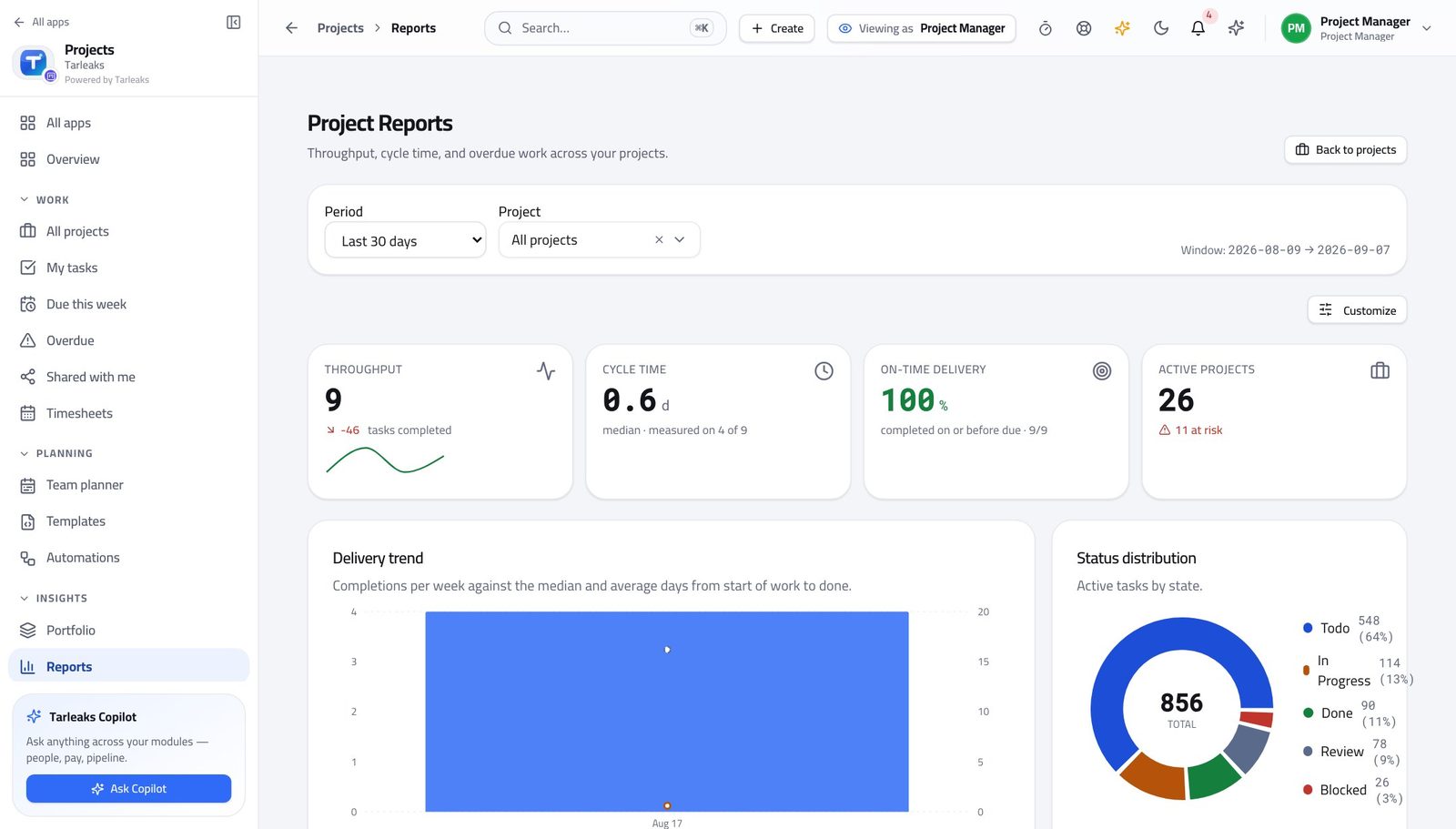Click the yellow sparkle icon in the top bar

[1122, 28]
